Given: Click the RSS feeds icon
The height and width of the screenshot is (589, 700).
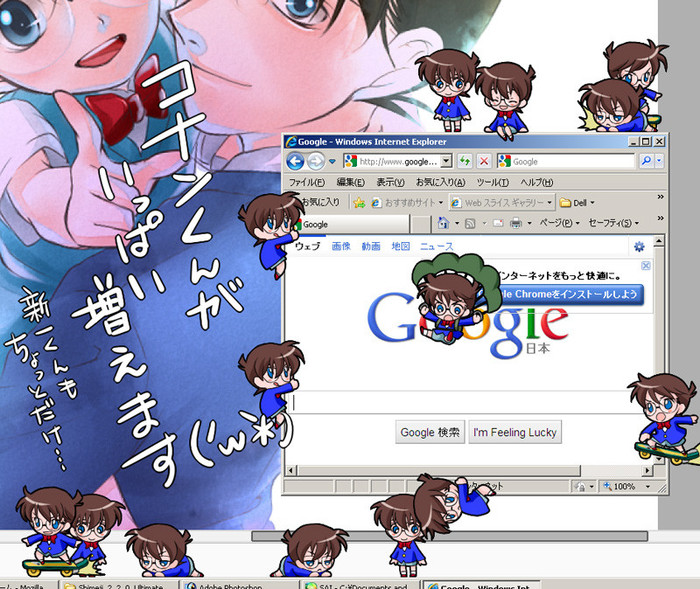Looking at the screenshot, I should click(x=470, y=223).
